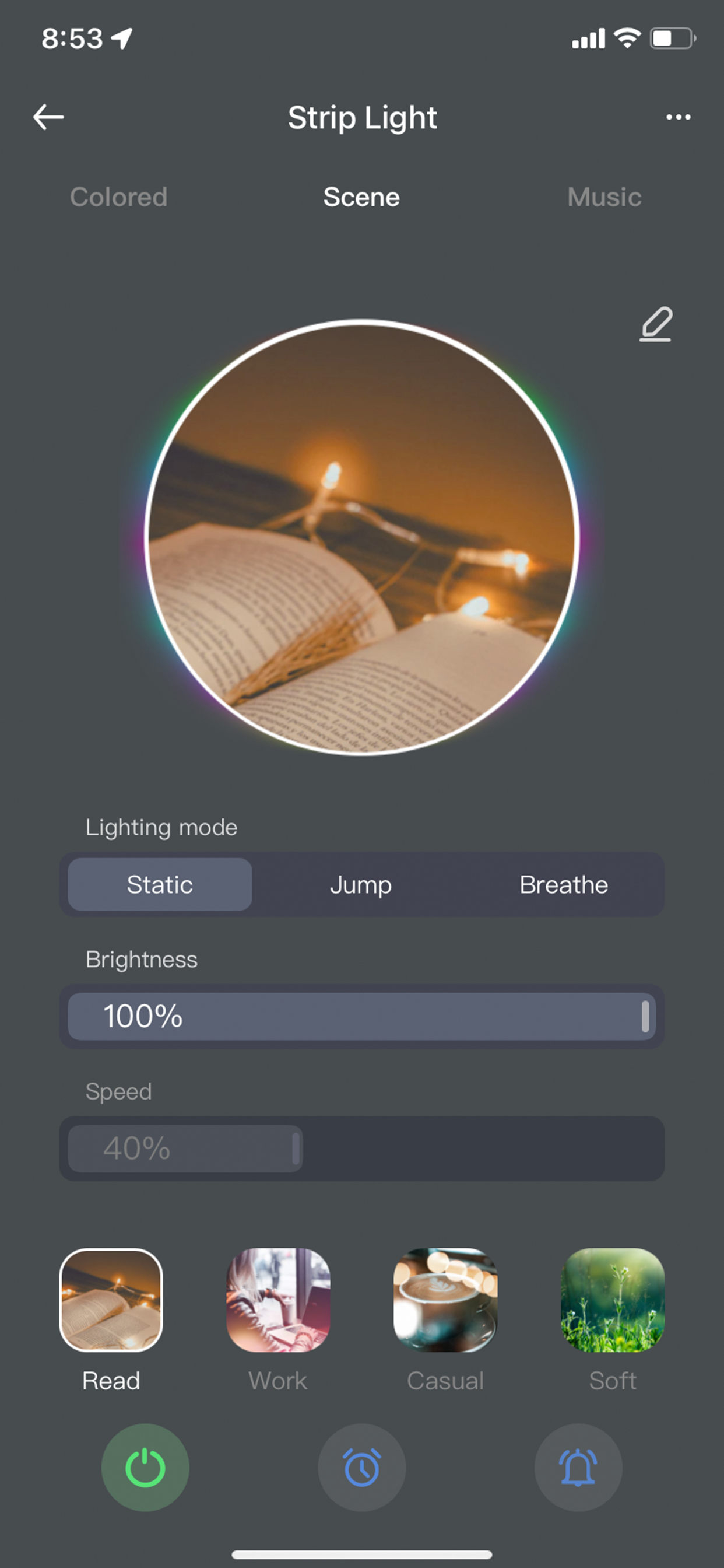Tap the battery indicator icon
The height and width of the screenshot is (1568, 724).
pos(673,38)
